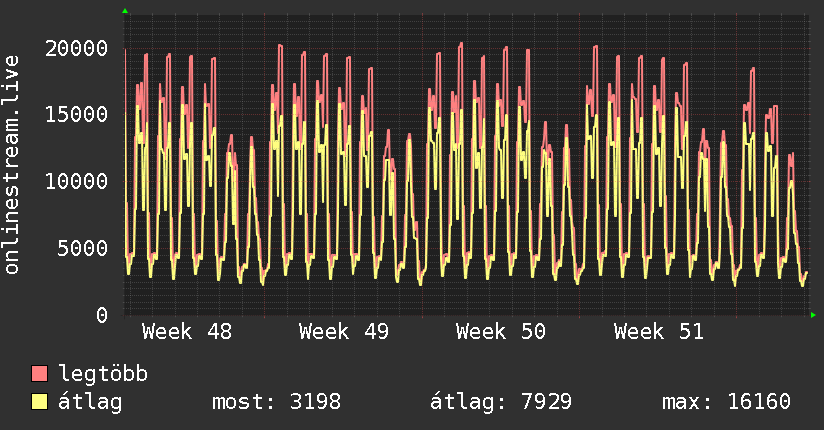Click the 'max: 16160' statistic
The width and height of the screenshot is (824, 430).
pyautogui.click(x=726, y=402)
